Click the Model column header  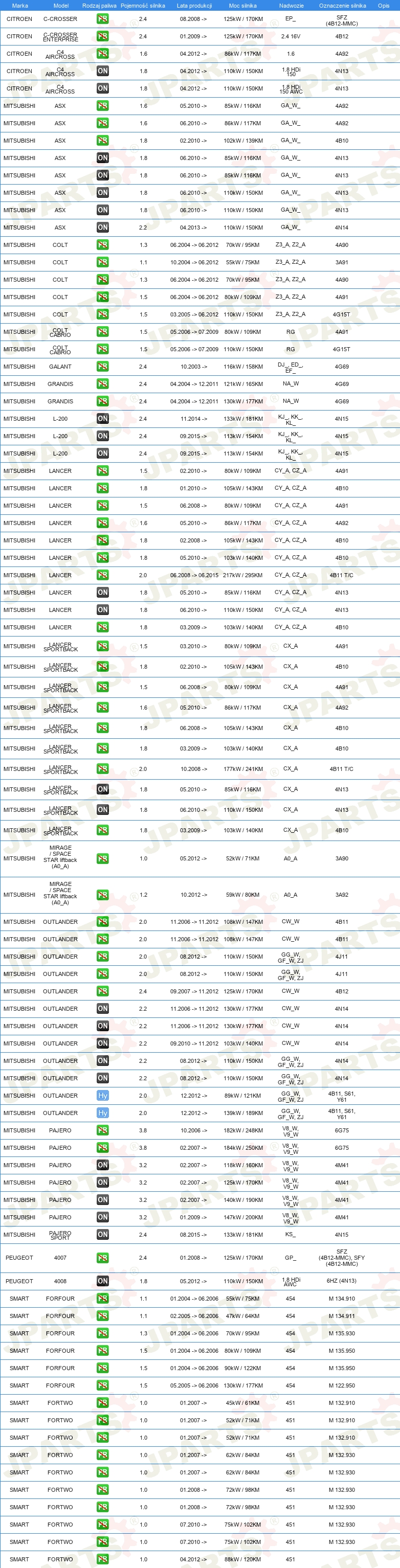tap(61, 6)
